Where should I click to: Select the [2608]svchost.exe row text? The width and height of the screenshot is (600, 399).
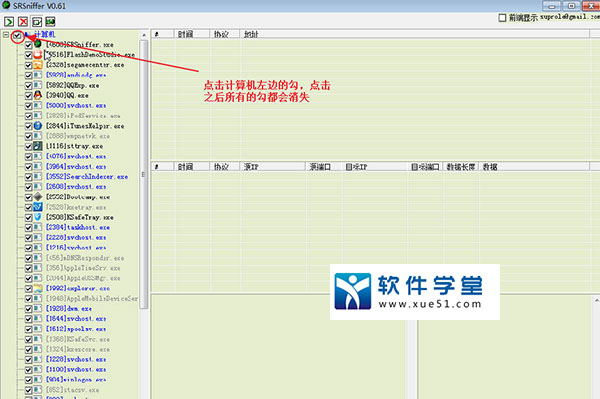click(76, 187)
